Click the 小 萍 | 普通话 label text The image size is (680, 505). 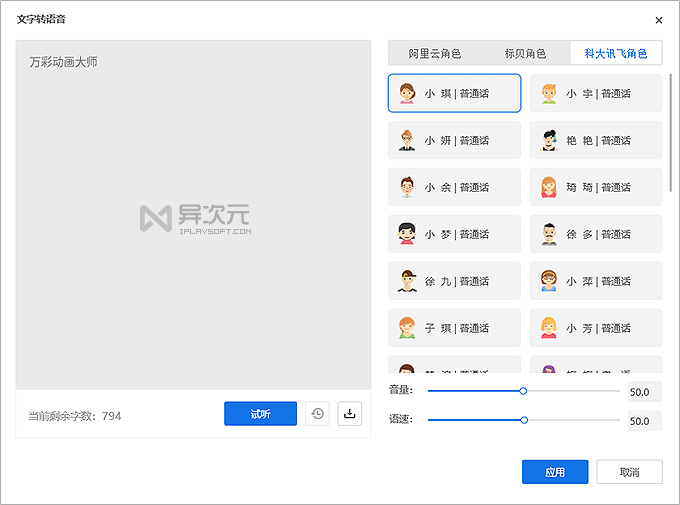[598, 281]
